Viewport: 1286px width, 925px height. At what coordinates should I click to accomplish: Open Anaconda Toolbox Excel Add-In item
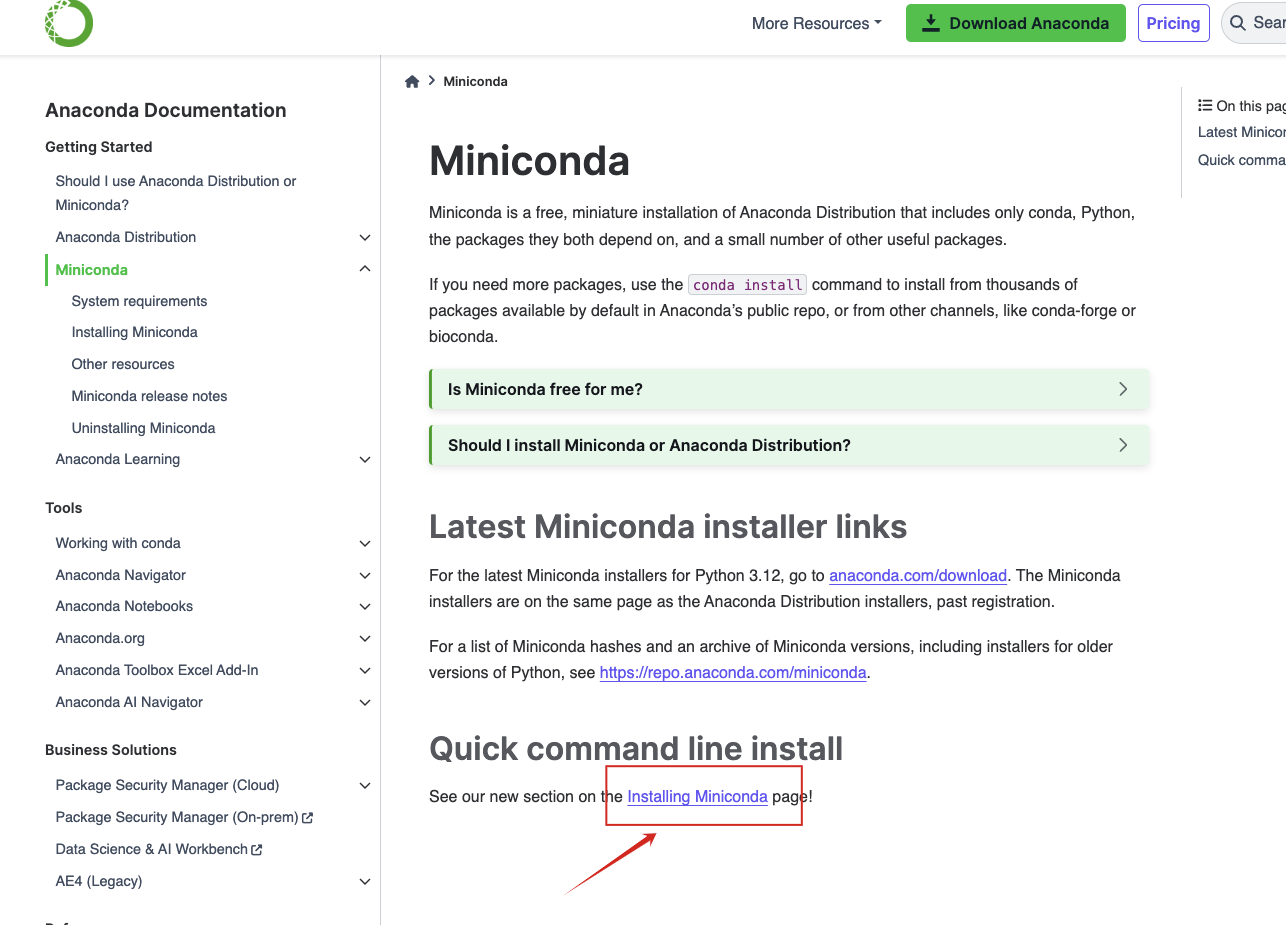click(x=157, y=670)
